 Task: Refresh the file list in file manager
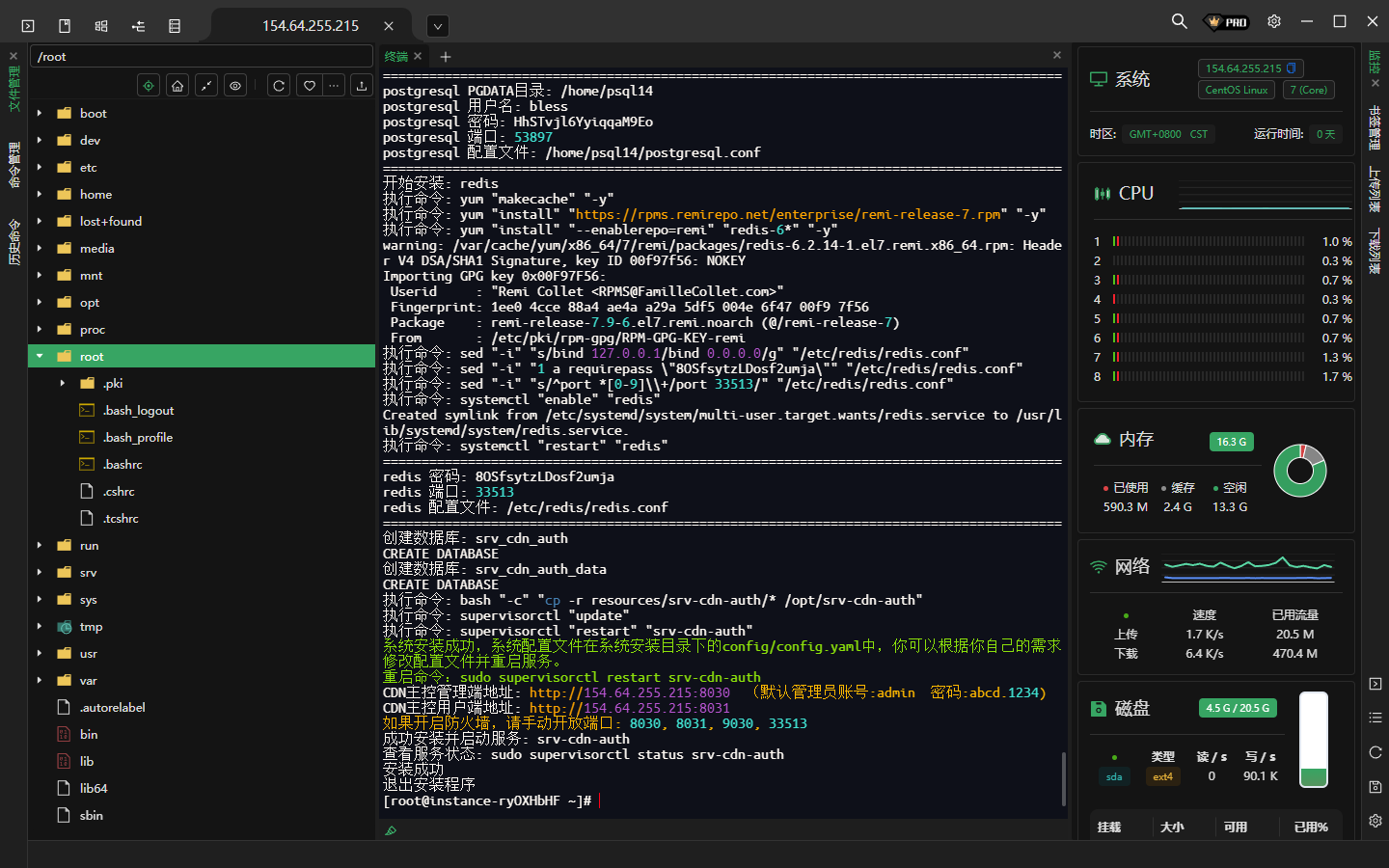(x=279, y=86)
